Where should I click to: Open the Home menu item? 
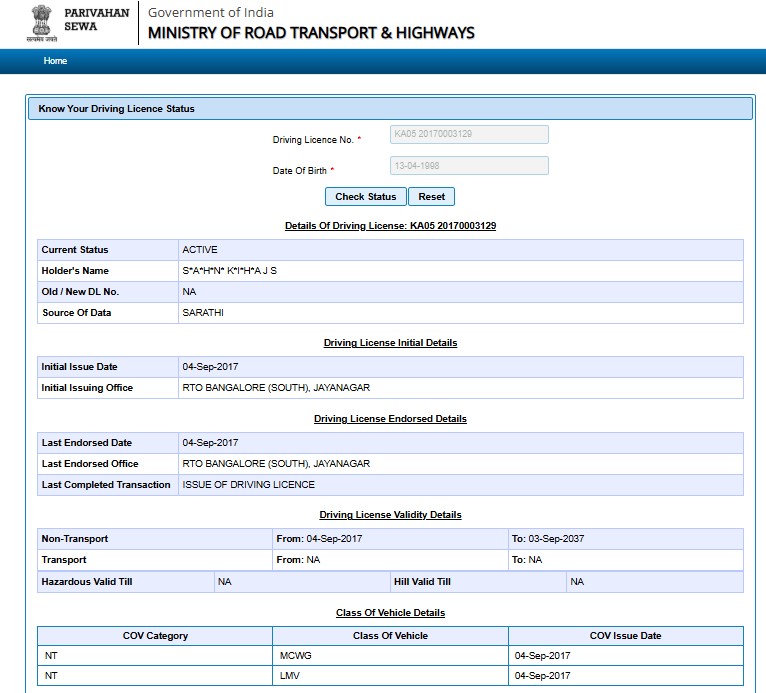pos(55,61)
